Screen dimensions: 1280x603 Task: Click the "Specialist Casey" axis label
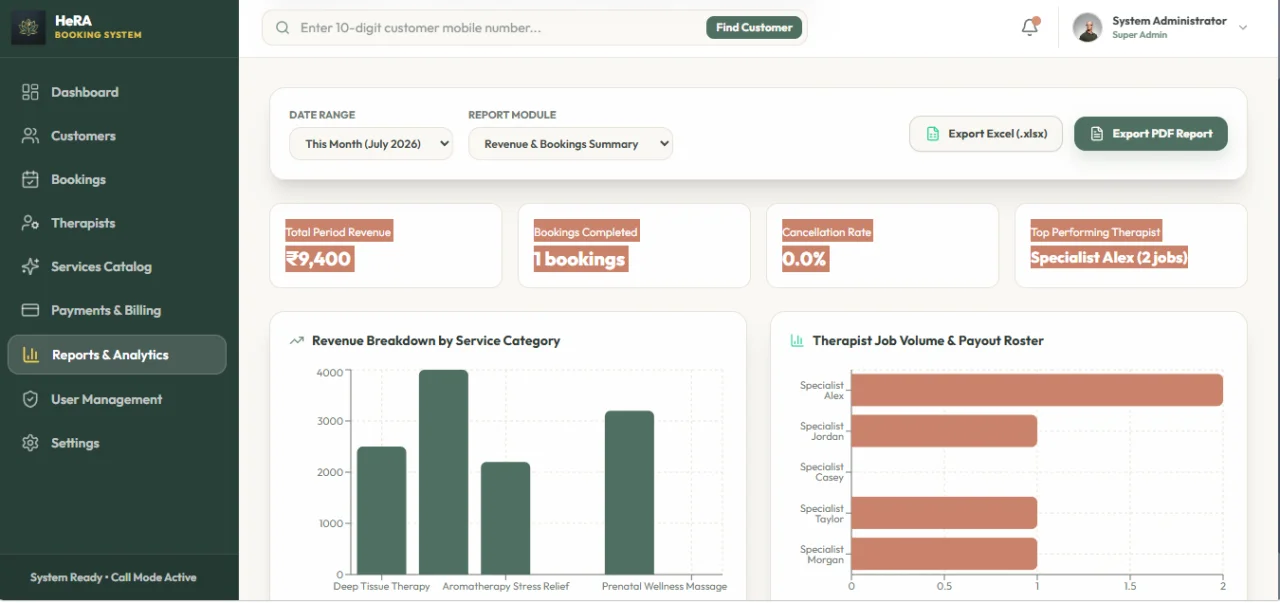click(822, 472)
